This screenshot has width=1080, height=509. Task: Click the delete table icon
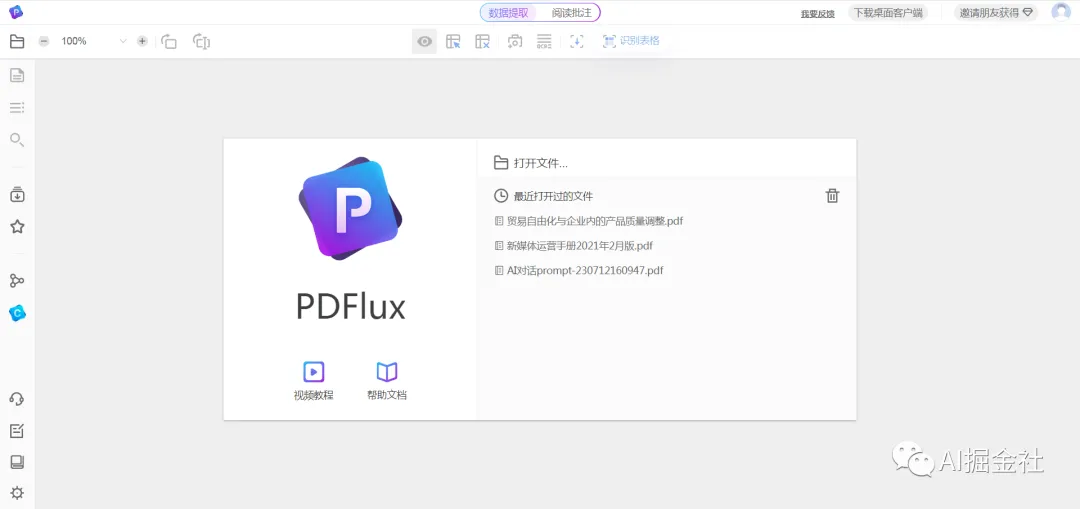tap(482, 41)
